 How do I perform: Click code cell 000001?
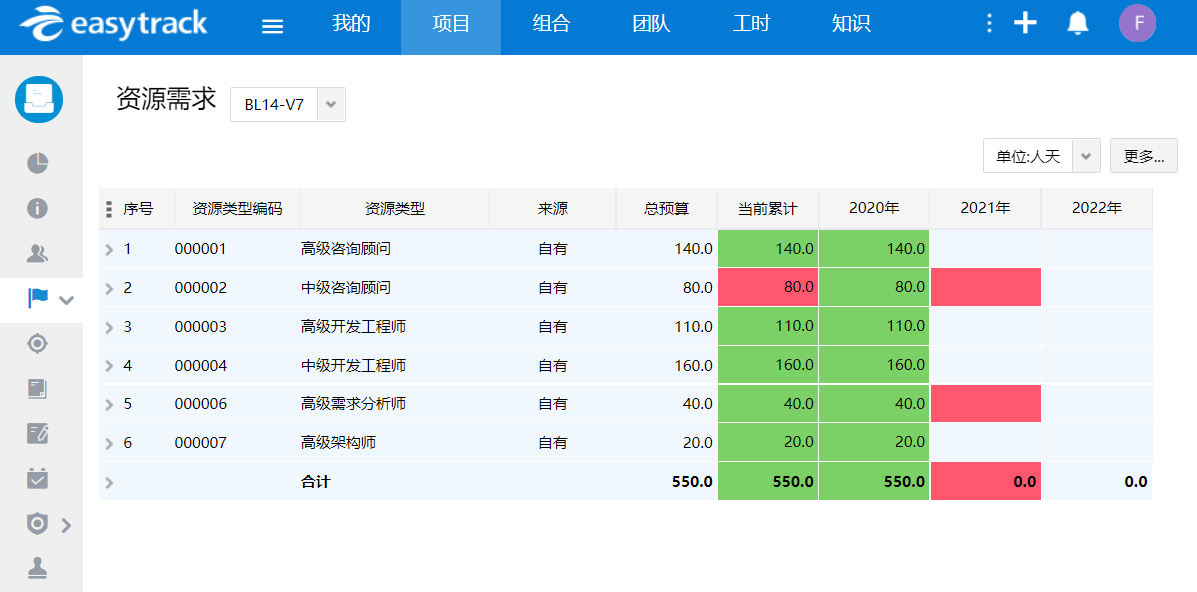tap(201, 249)
